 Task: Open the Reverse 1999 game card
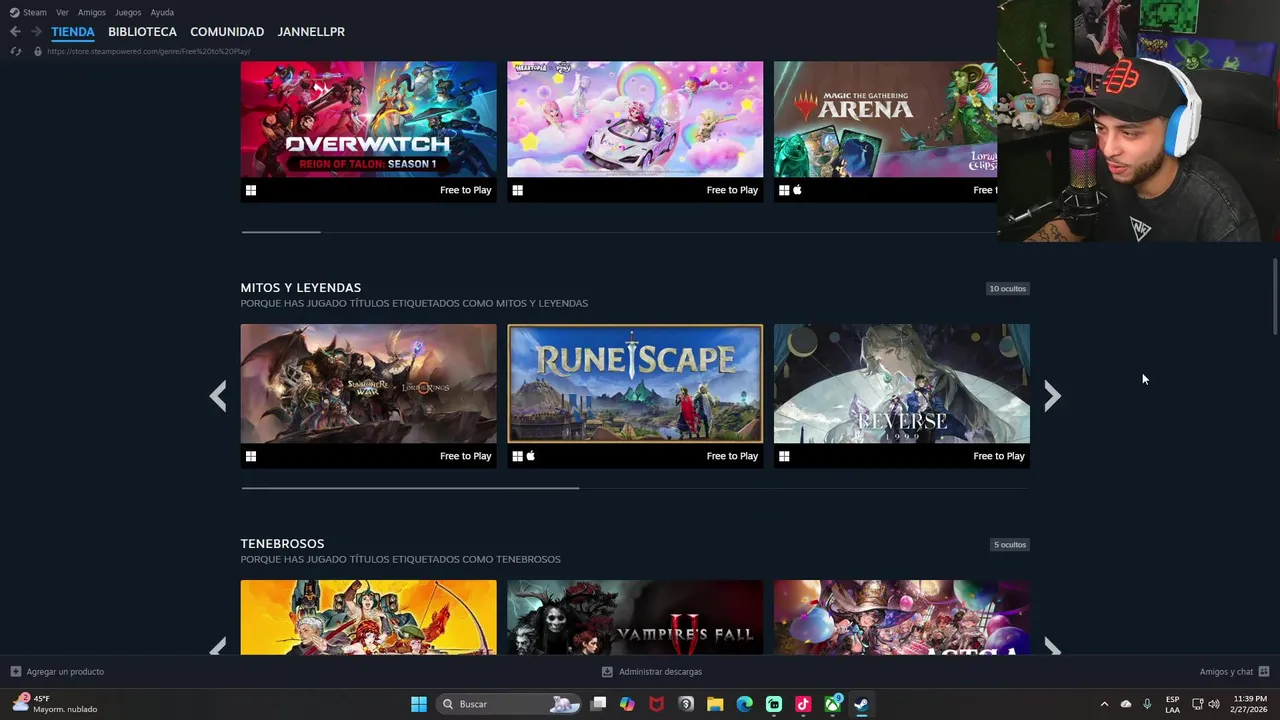pos(902,396)
